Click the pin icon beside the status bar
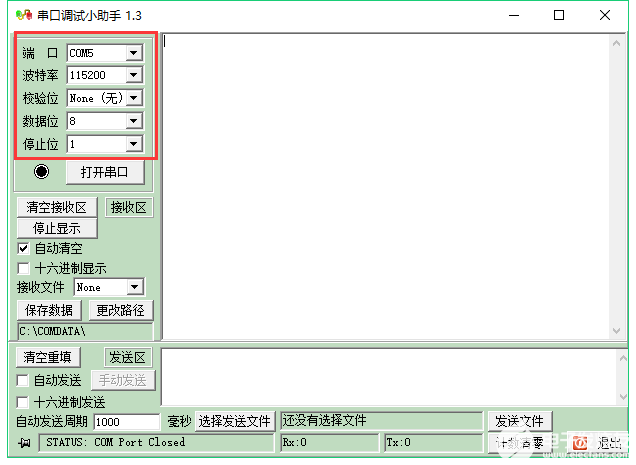636x465 pixels. 24,443
